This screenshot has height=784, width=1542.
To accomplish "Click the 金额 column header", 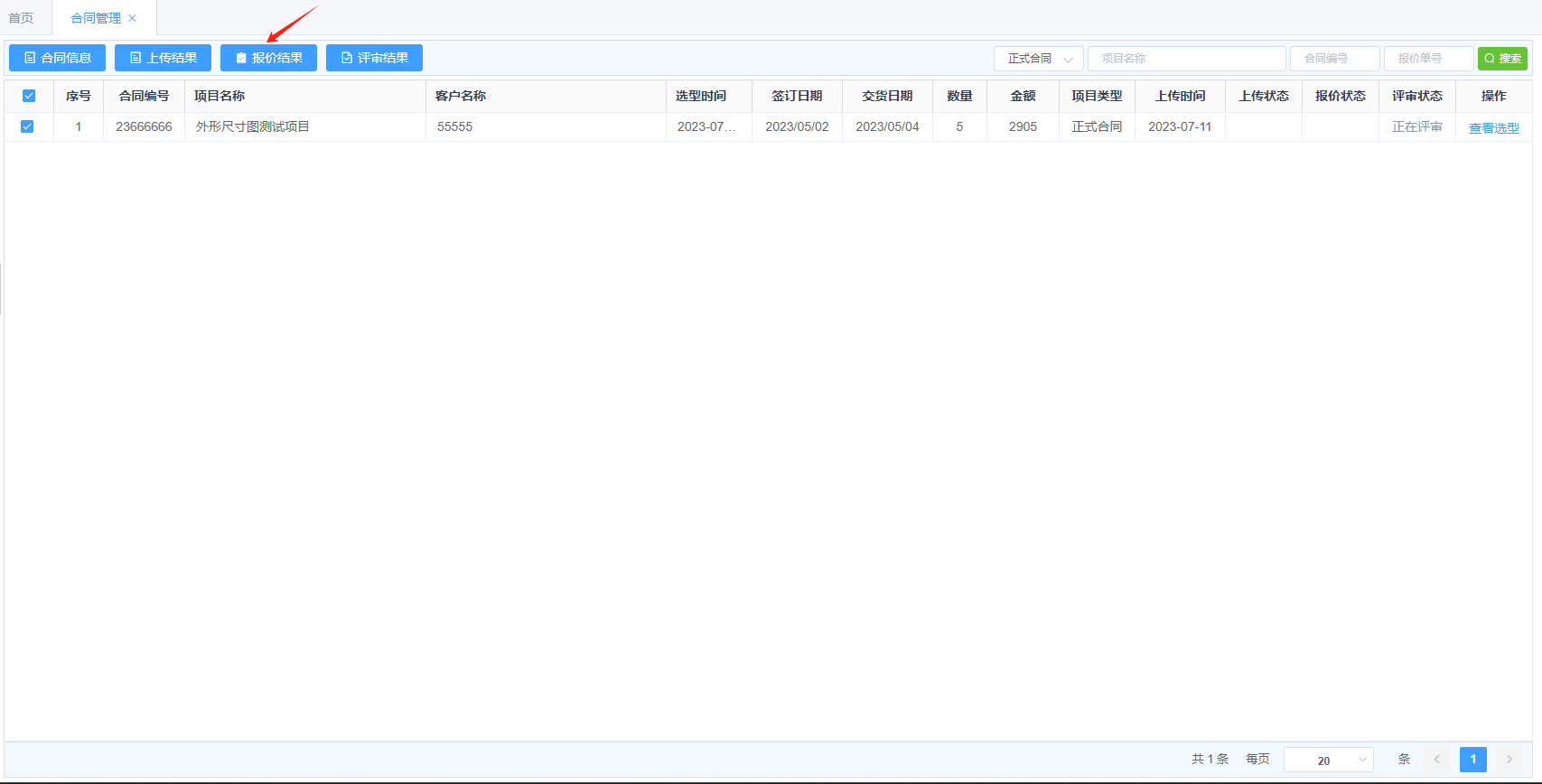I will click(1023, 96).
